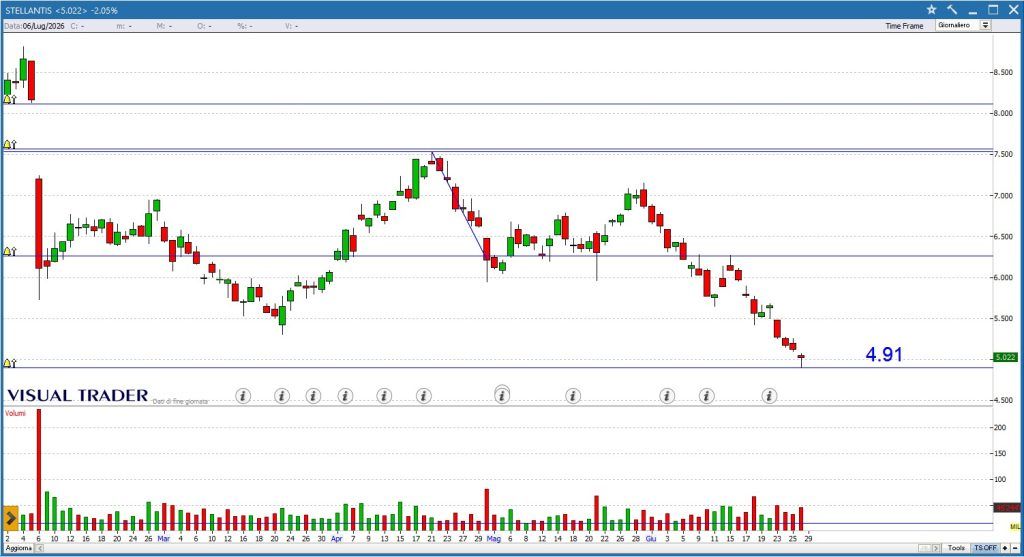Open the info marker above May 18
Screen dimensions: 1024x557
click(573, 396)
